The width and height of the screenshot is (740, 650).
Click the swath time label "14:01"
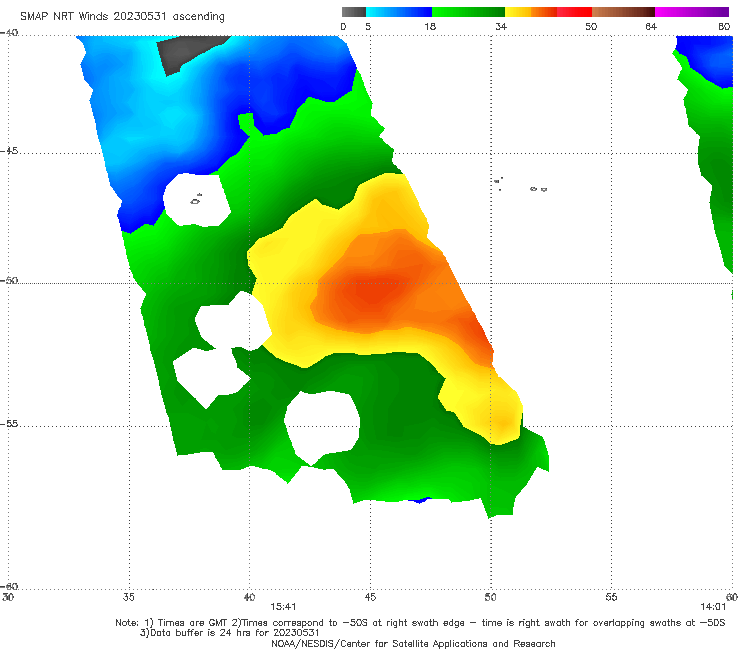(x=713, y=607)
